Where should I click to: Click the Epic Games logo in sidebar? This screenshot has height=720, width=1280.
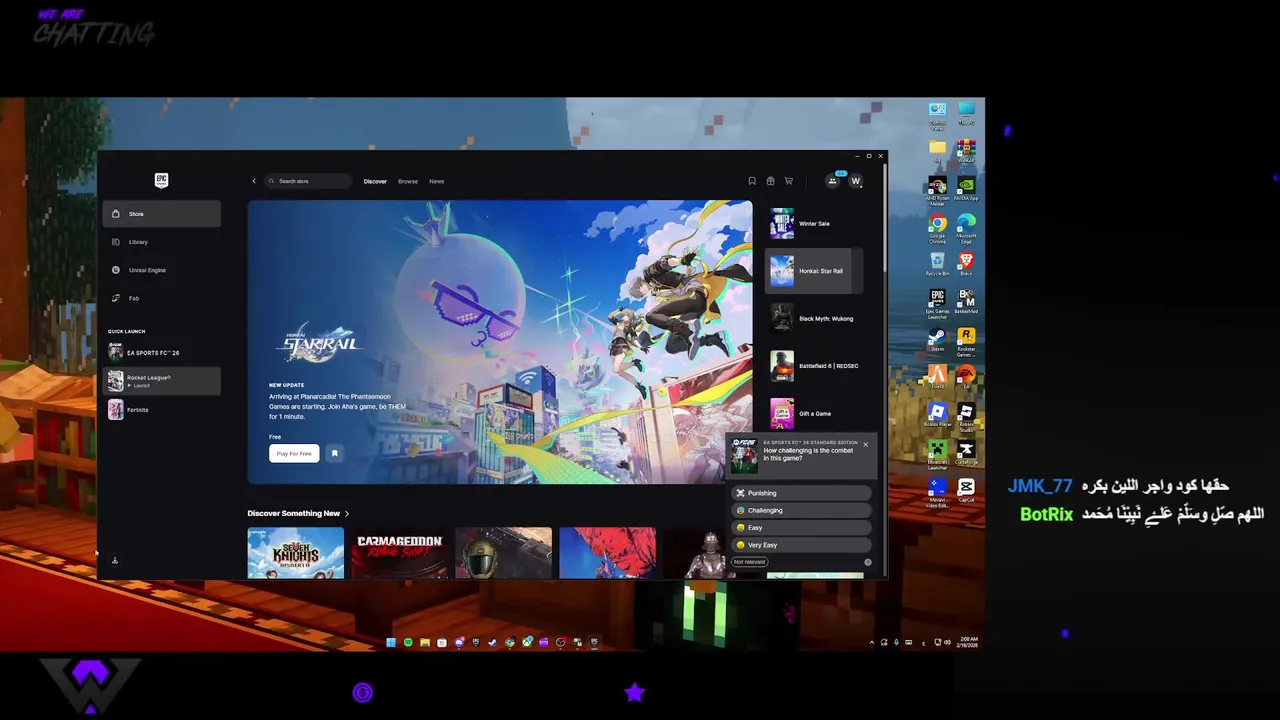click(161, 180)
